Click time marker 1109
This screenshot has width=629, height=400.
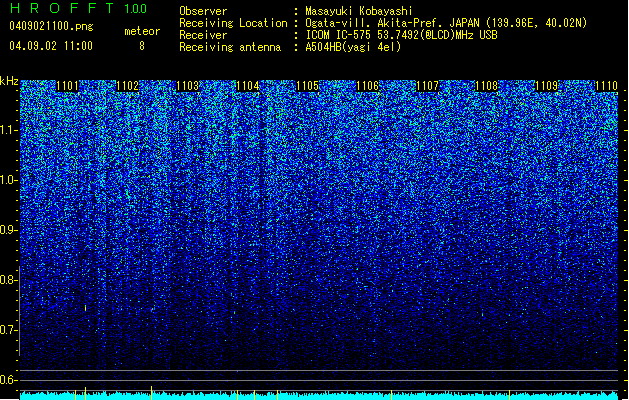pyautogui.click(x=547, y=86)
